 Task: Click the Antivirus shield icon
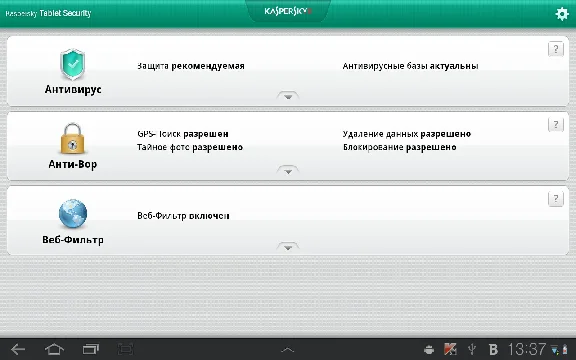click(x=72, y=64)
